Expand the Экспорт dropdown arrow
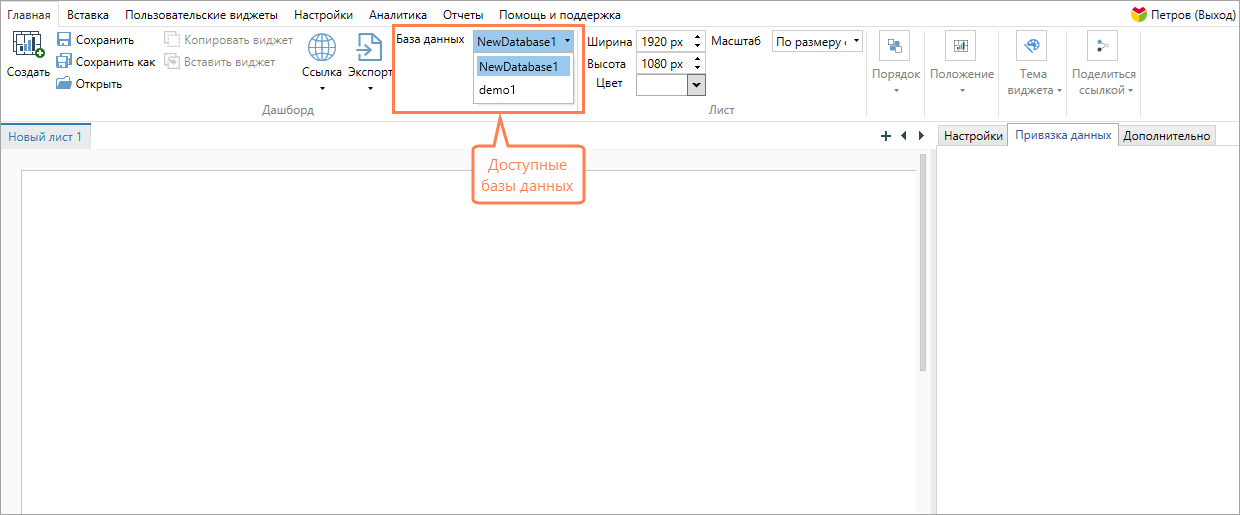 370,88
